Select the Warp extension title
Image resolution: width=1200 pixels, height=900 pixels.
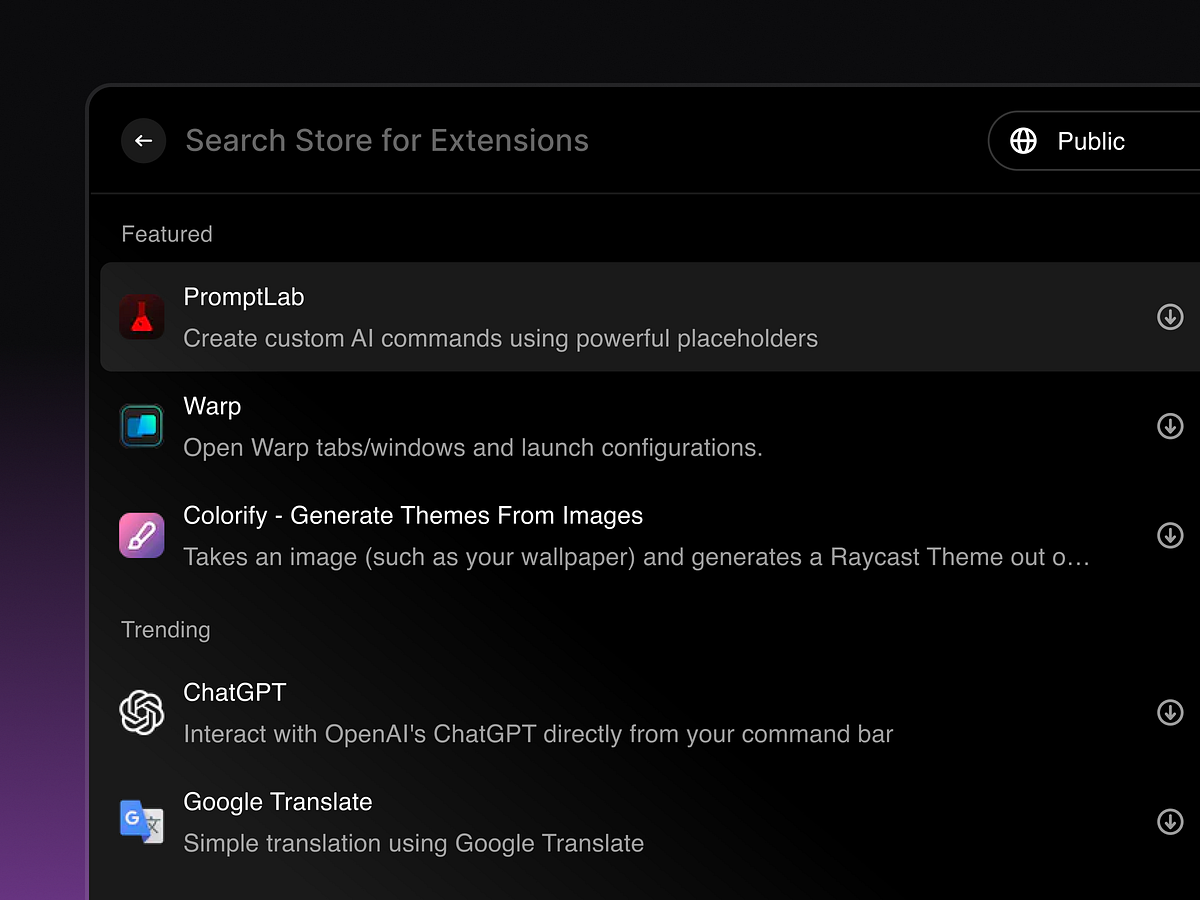(x=212, y=406)
